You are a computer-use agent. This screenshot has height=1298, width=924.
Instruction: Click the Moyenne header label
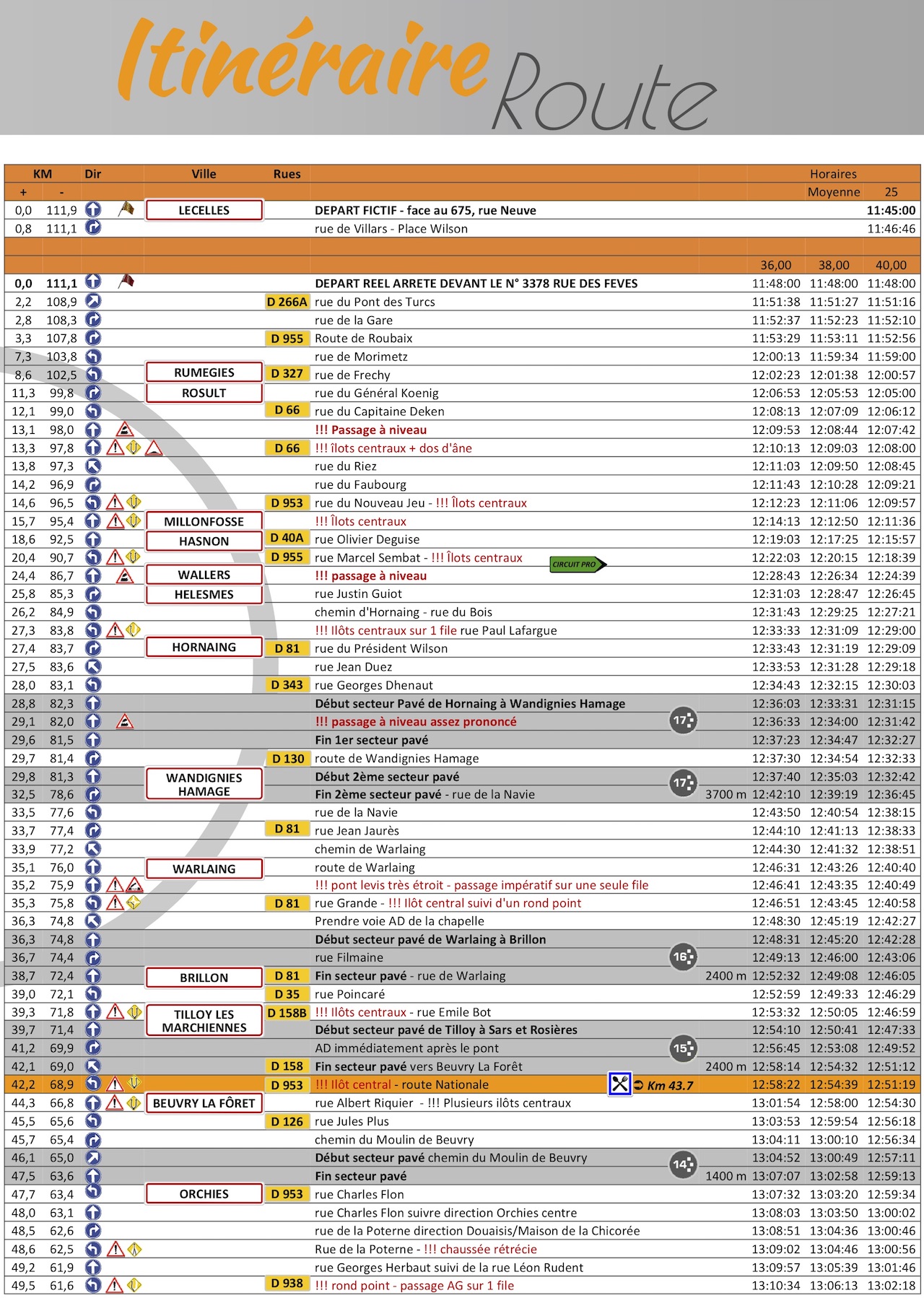(x=834, y=192)
